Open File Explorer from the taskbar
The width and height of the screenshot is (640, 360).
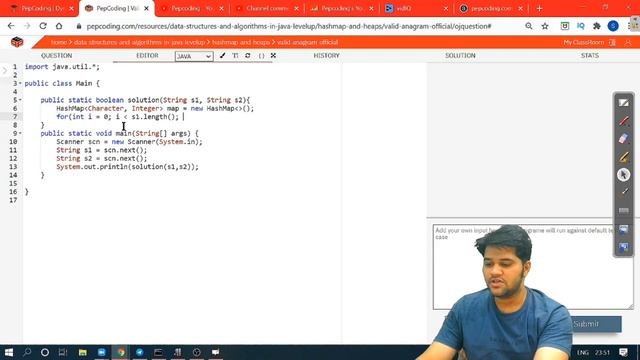(82, 352)
